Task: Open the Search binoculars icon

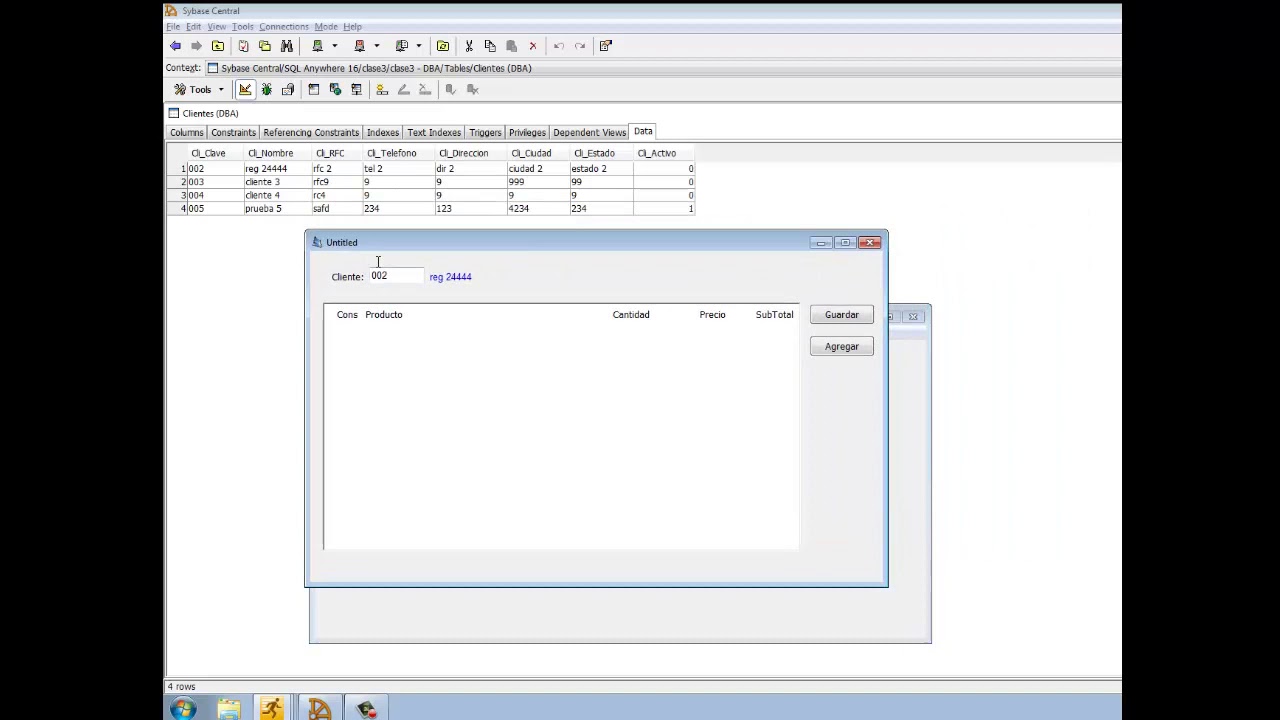Action: pos(287,46)
